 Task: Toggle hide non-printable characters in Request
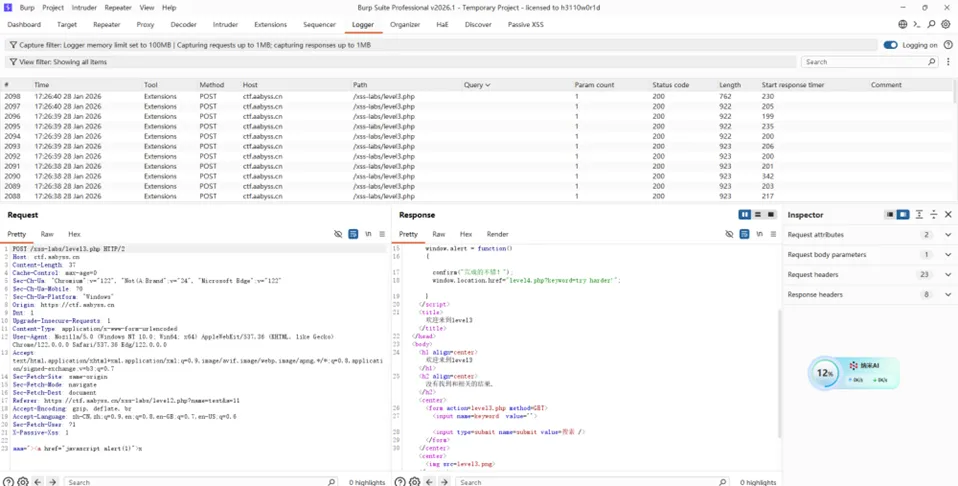coord(338,234)
